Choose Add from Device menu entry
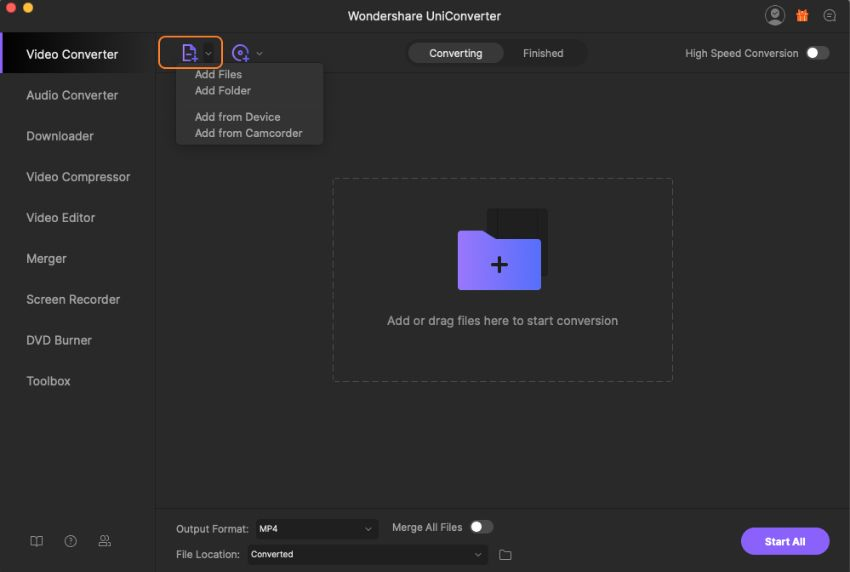The image size is (850, 572). [237, 117]
